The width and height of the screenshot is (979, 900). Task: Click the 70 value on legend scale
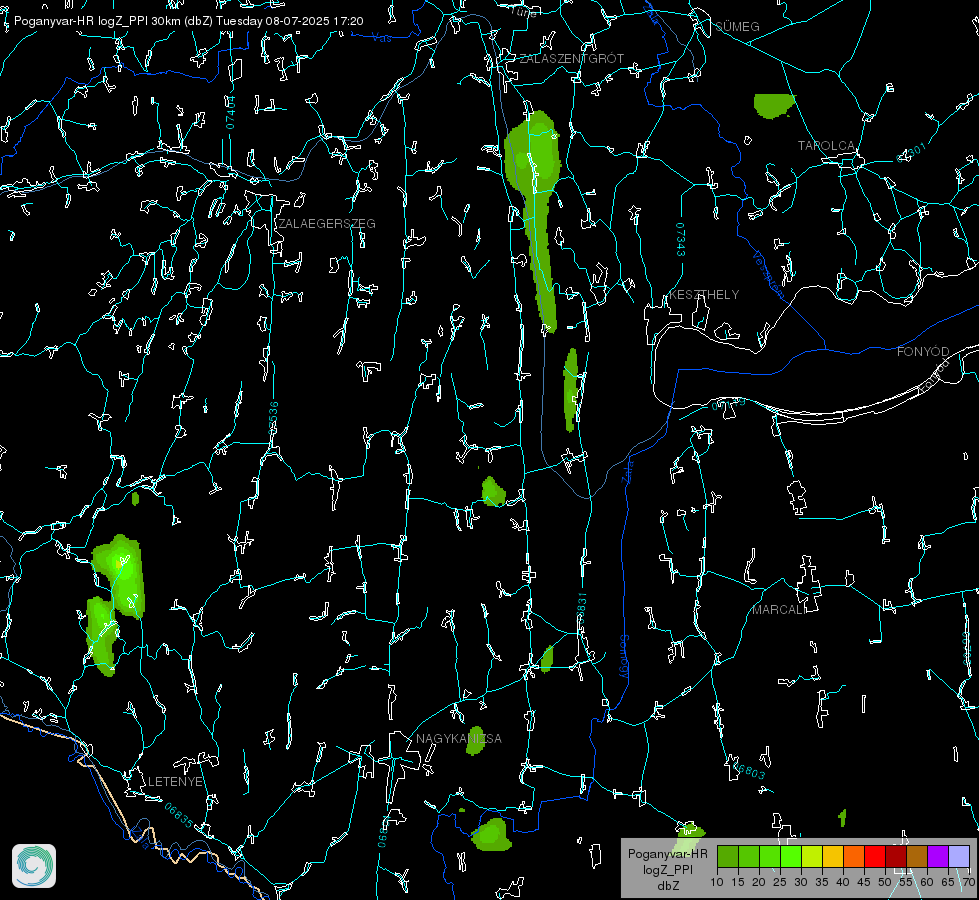point(968,882)
